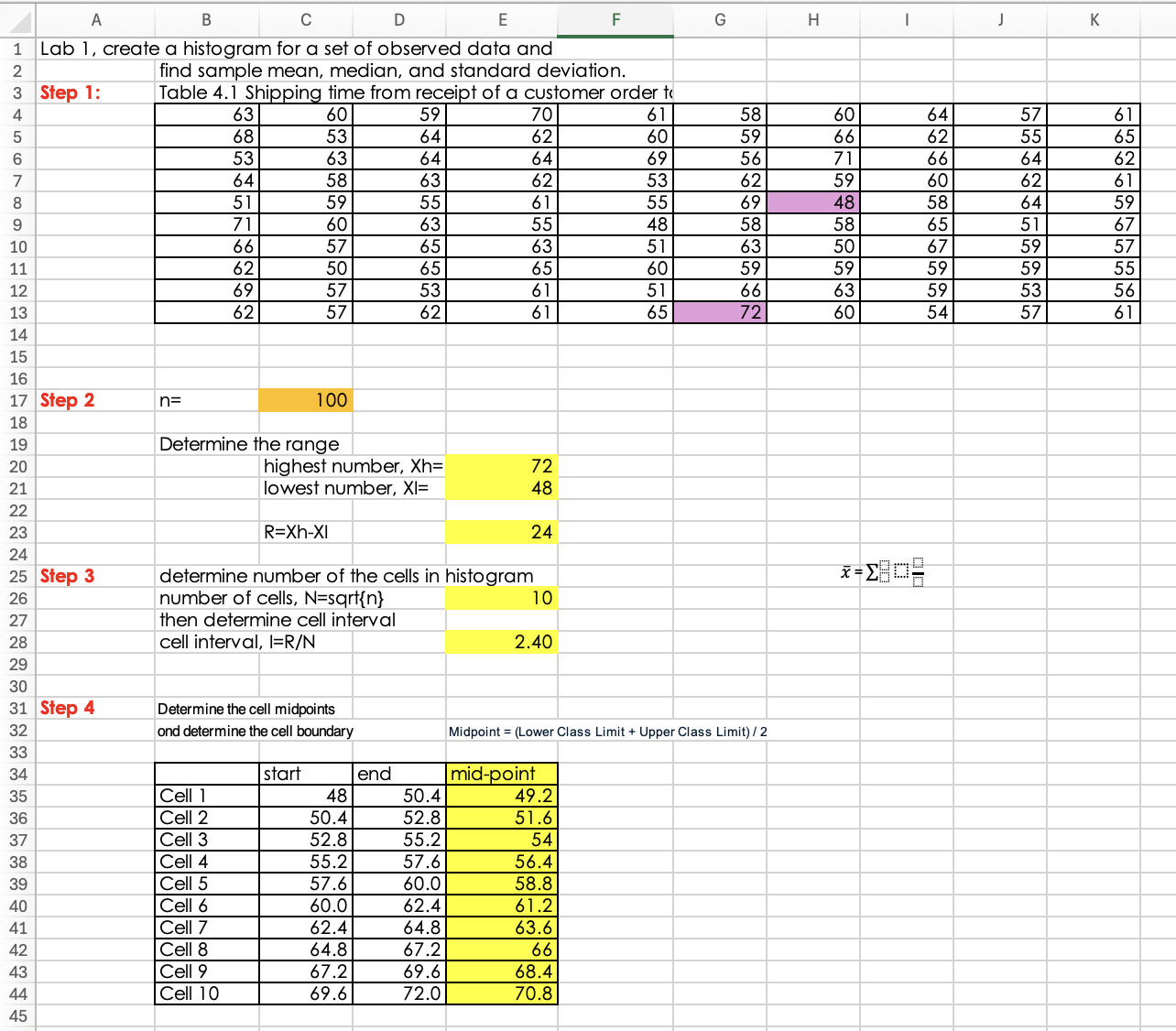The width and height of the screenshot is (1176, 1031).
Task: Click the 'R=Xh-Xl' label
Action: 296,532
